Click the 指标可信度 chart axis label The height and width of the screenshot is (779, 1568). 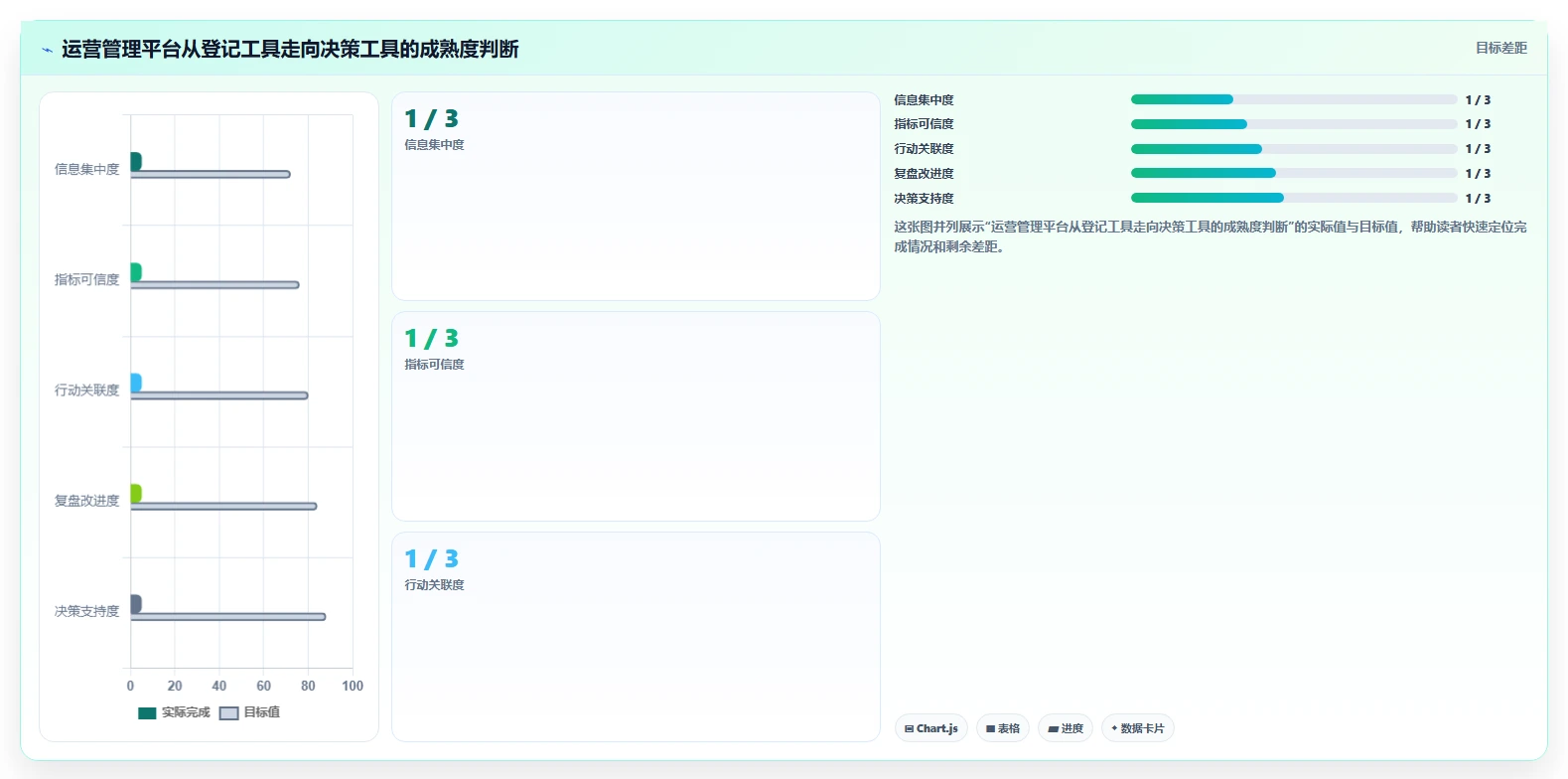86,279
